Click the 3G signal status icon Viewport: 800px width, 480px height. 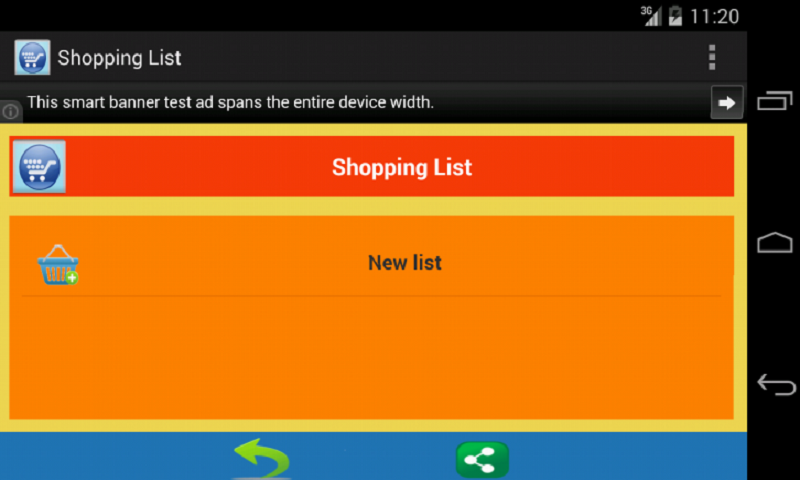click(x=651, y=16)
